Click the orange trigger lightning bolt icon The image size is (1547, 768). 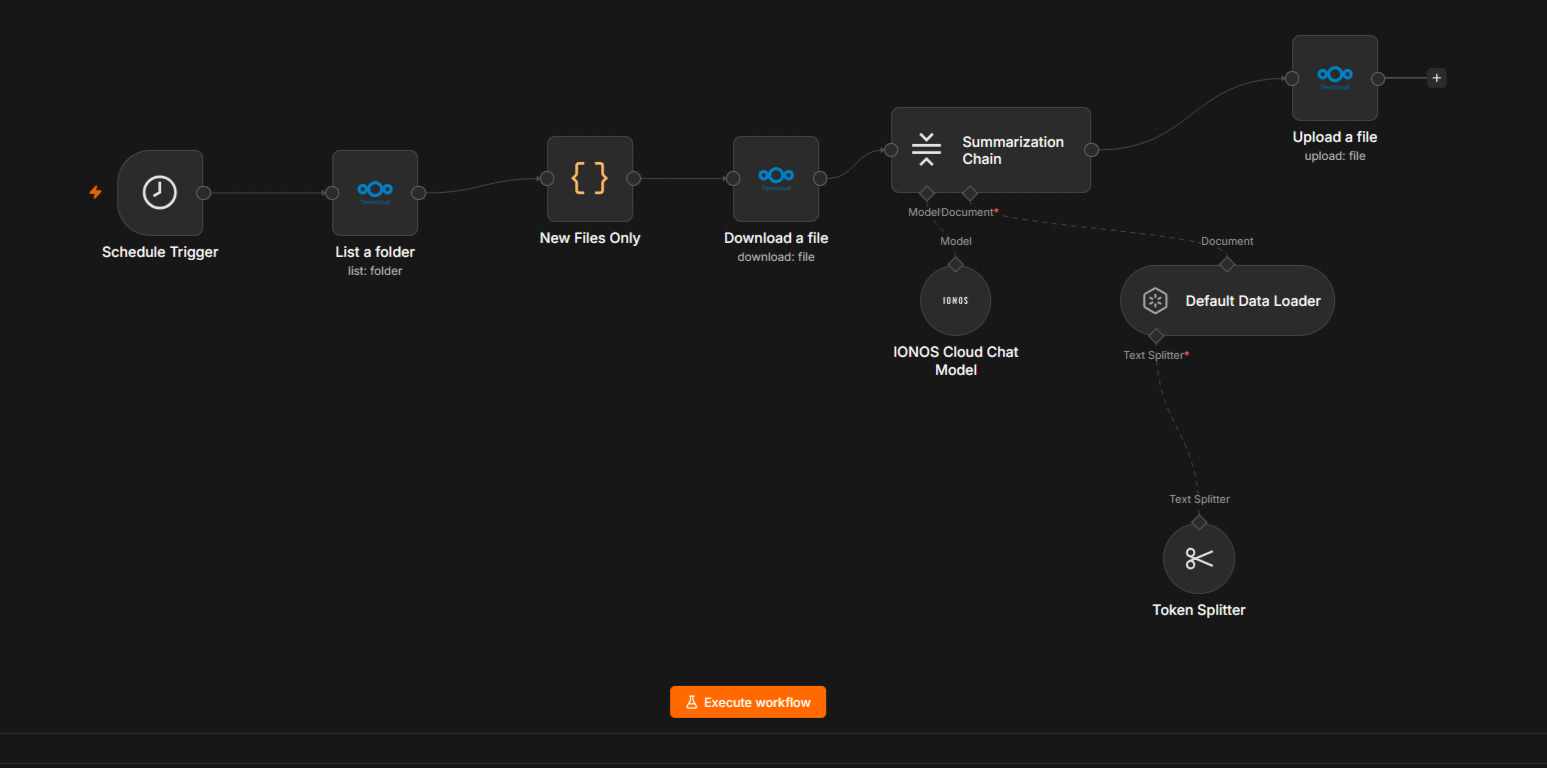pos(96,192)
